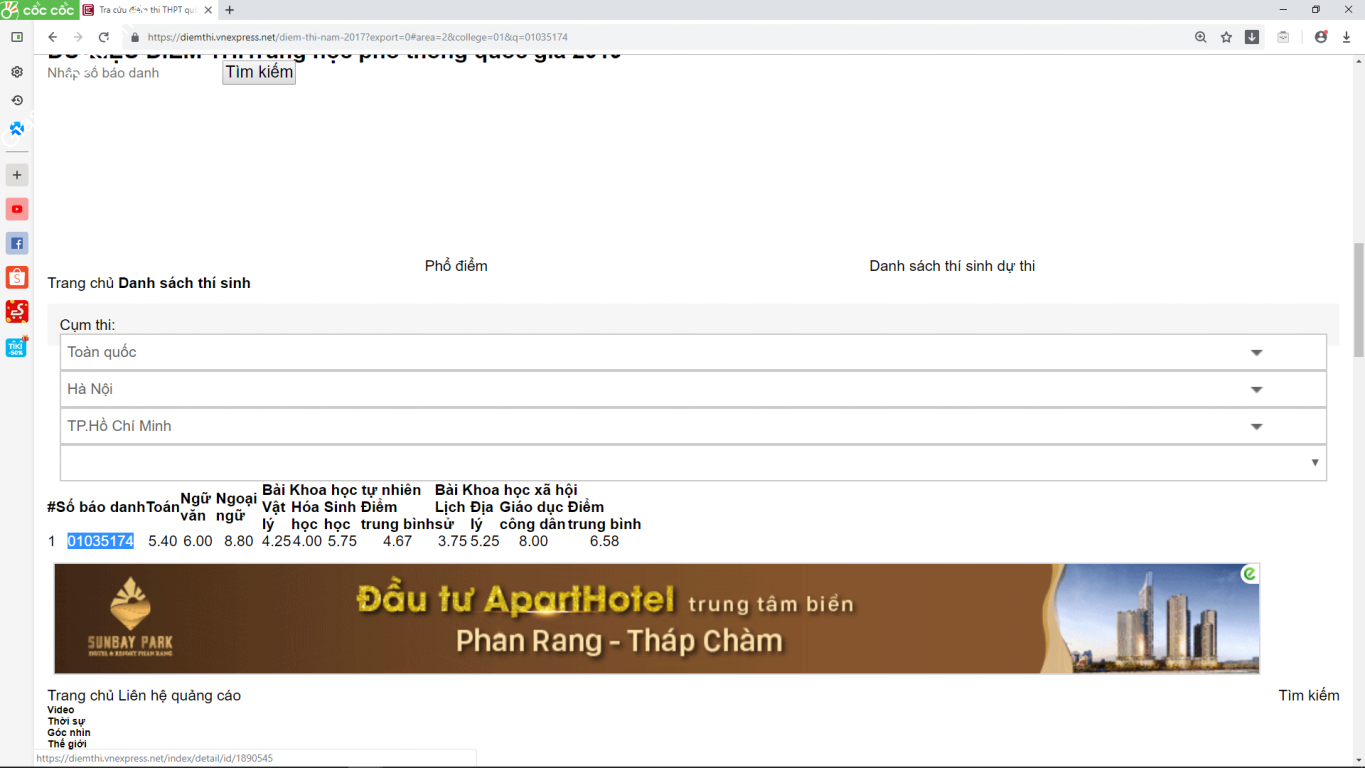The image size is (1365, 768).
Task: Go forward to next page
Action: [78, 37]
